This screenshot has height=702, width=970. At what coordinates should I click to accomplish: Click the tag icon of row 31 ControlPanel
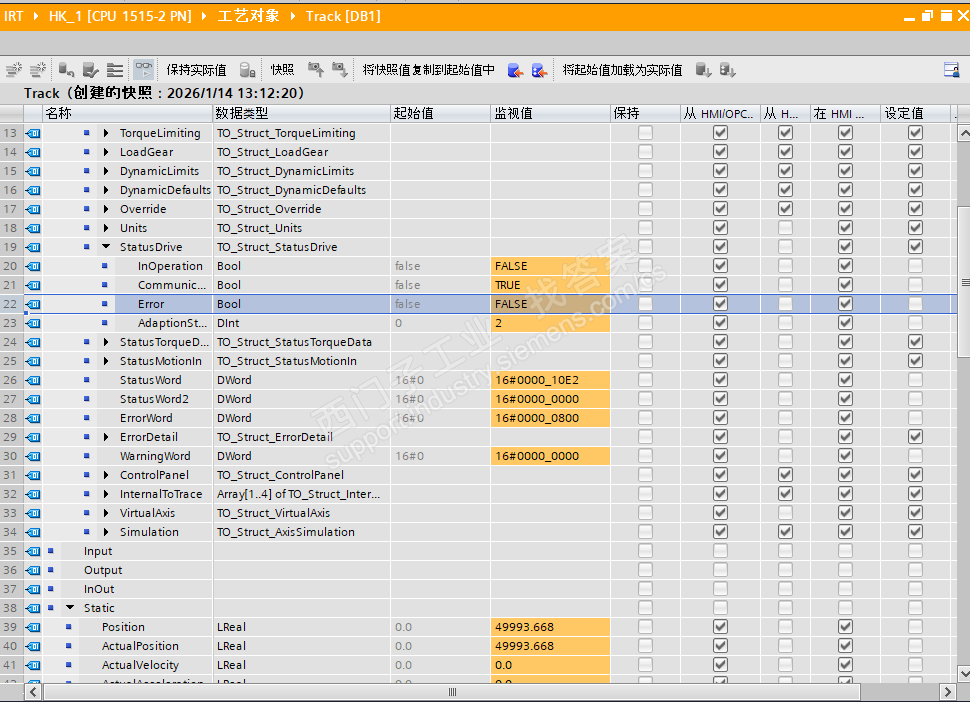point(33,475)
